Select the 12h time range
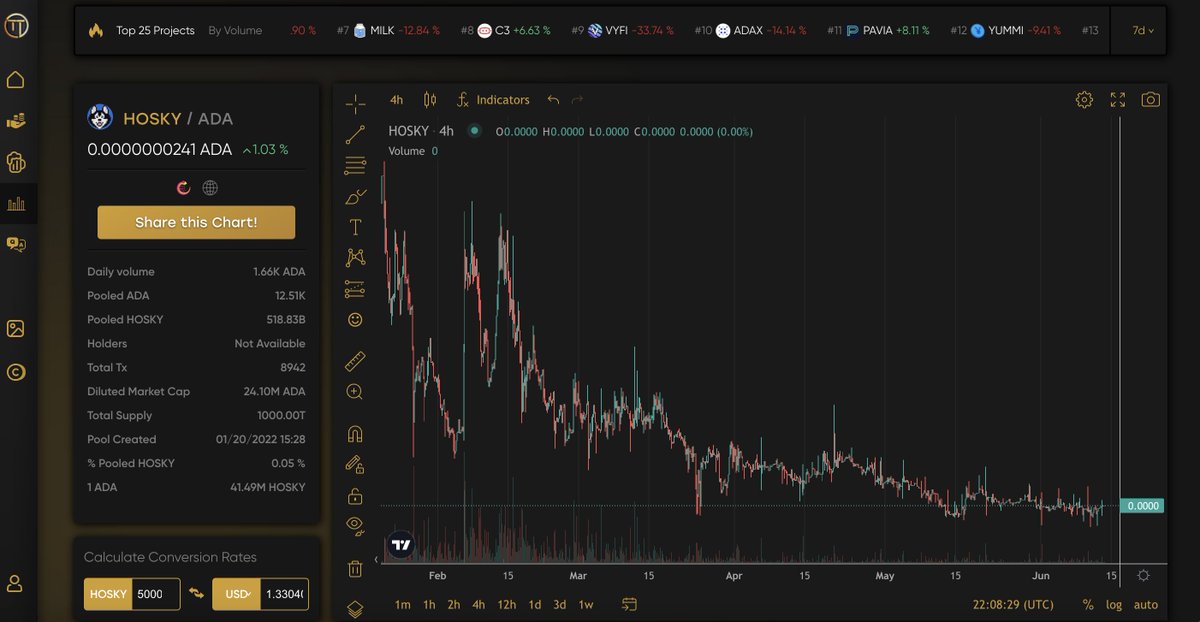 point(506,604)
